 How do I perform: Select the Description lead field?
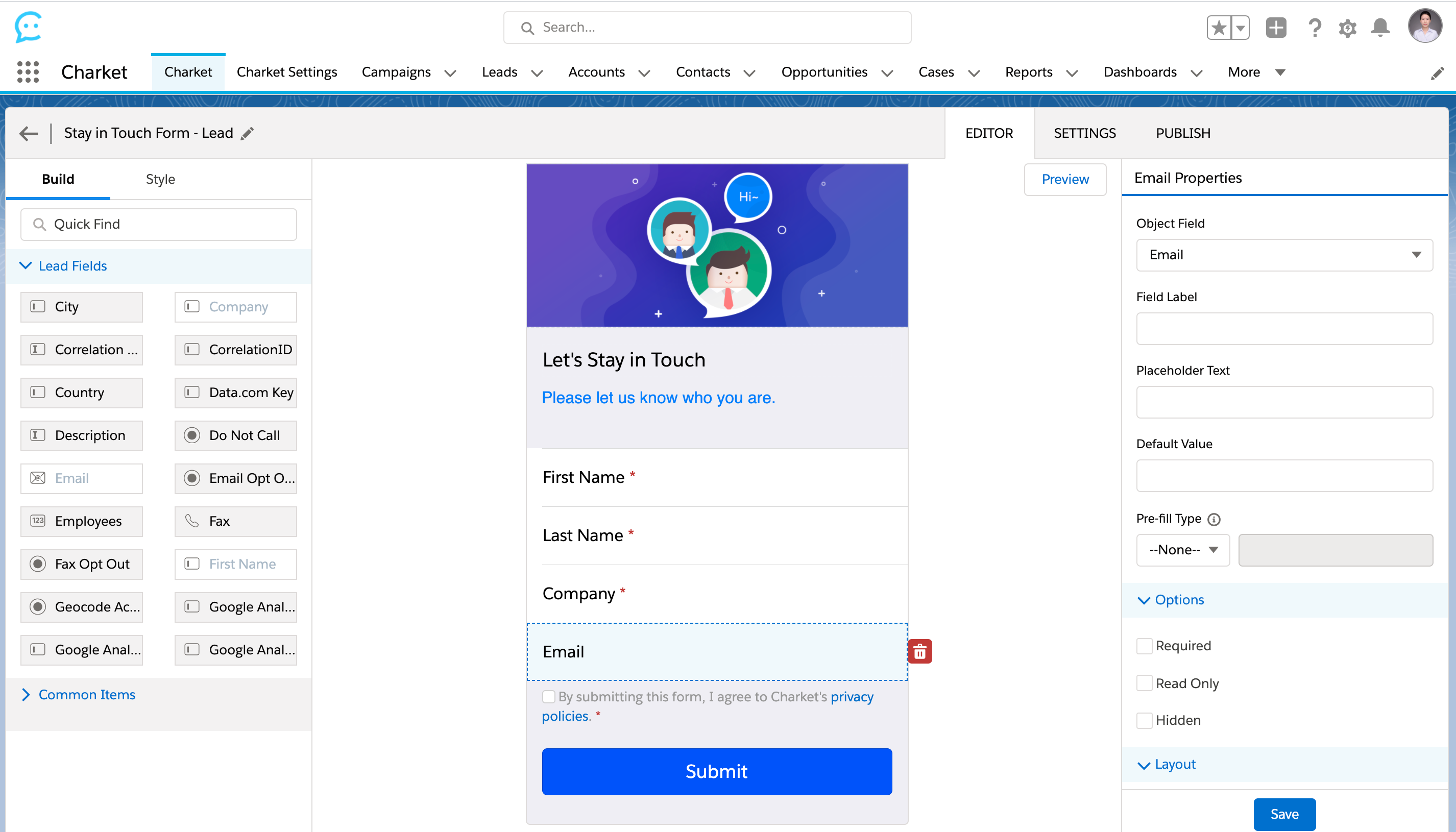coord(81,435)
